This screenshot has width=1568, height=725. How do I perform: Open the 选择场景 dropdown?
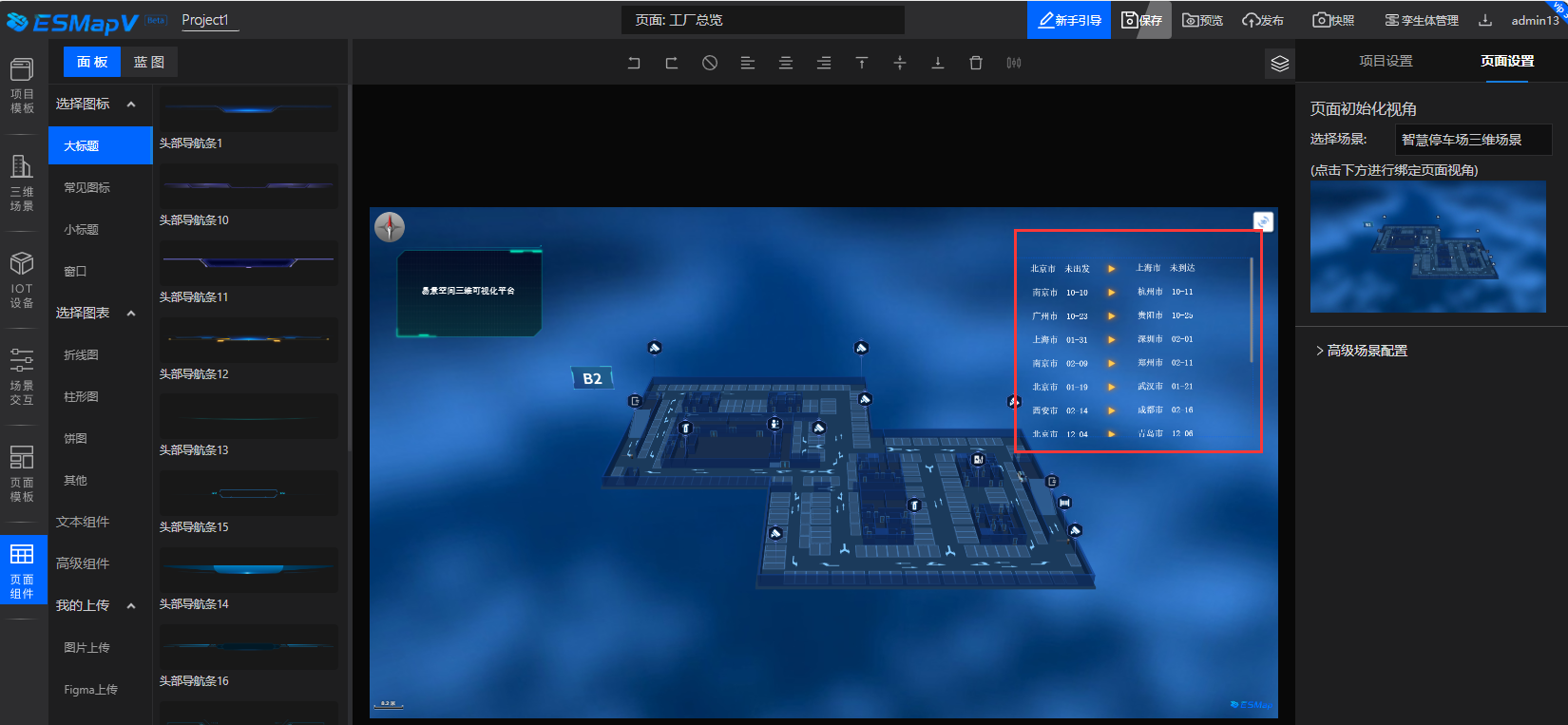click(x=1472, y=140)
